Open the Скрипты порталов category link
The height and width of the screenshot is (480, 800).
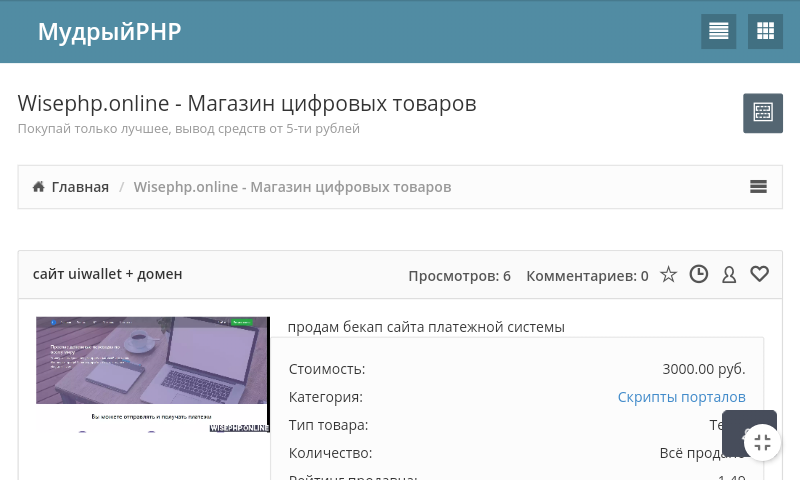(x=681, y=397)
